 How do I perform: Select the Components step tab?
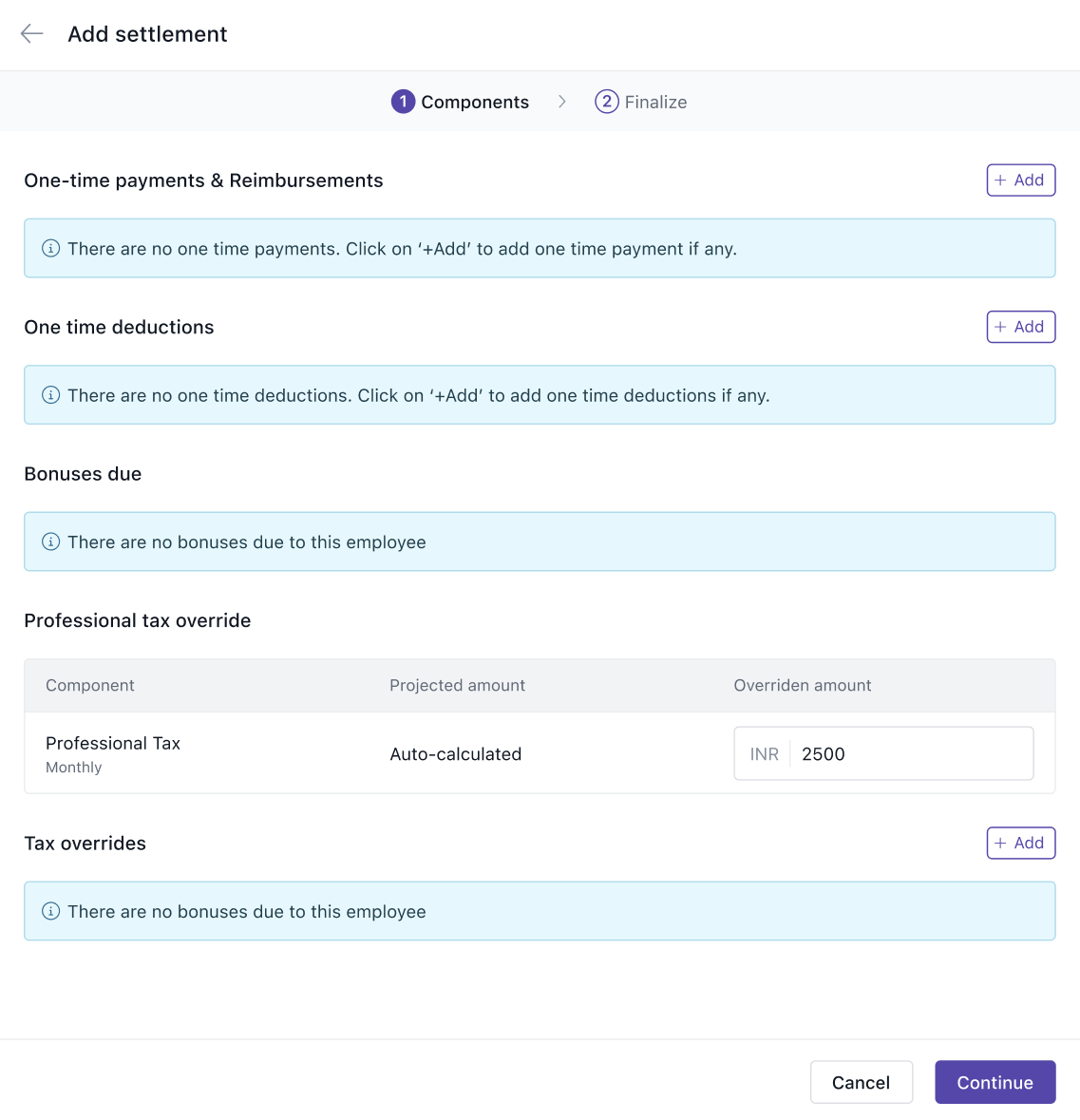click(x=460, y=102)
